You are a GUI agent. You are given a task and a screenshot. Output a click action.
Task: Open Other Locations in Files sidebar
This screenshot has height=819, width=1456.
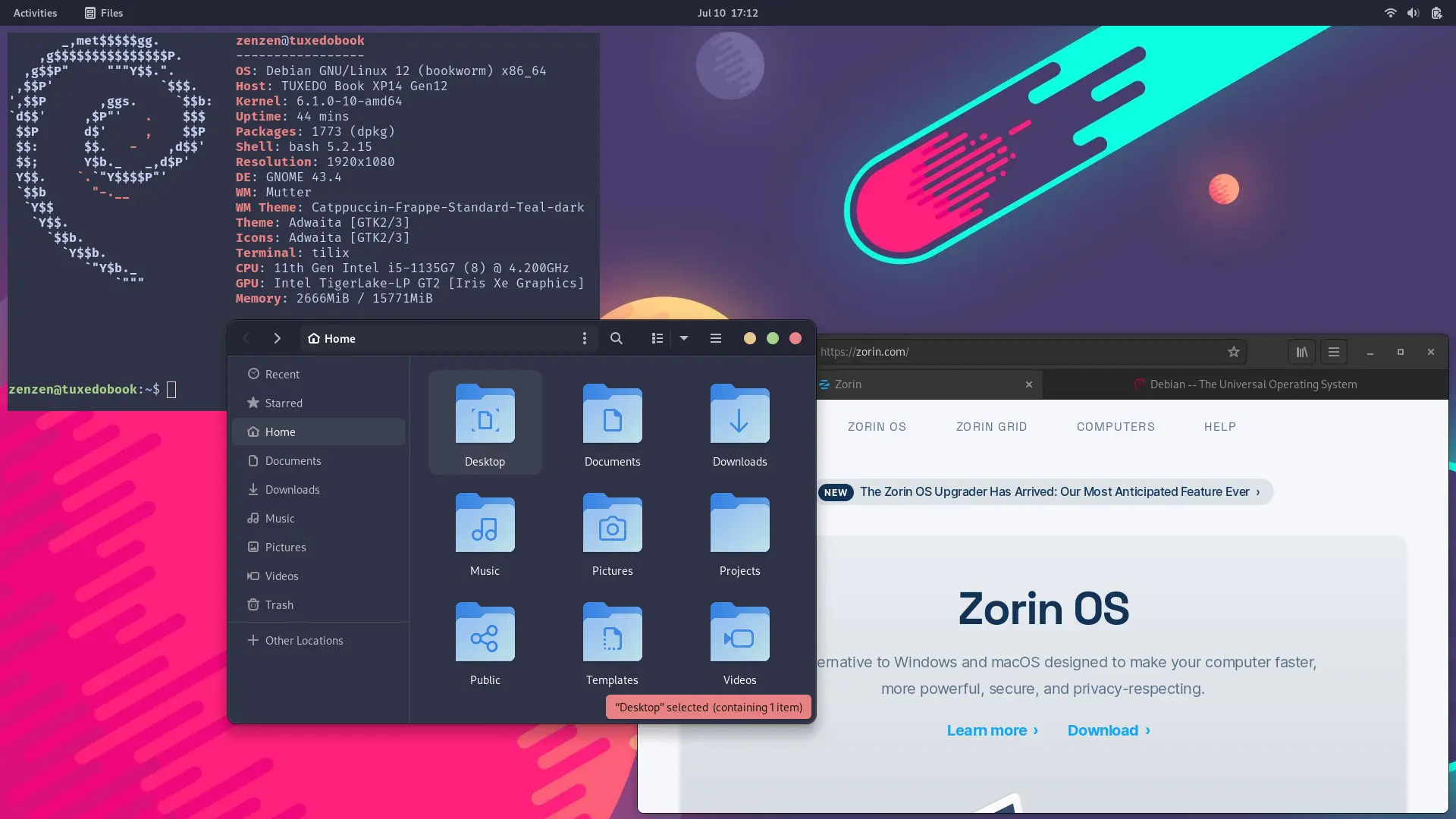[318, 640]
